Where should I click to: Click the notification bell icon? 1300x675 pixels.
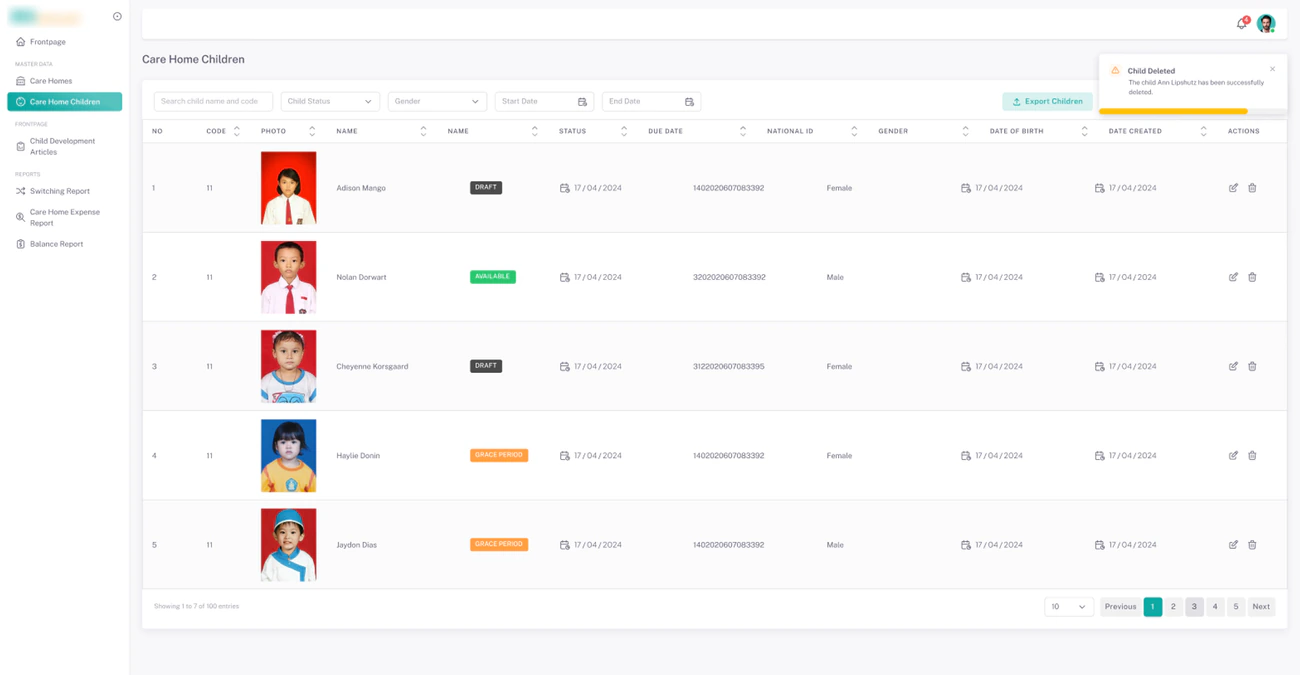(1242, 23)
